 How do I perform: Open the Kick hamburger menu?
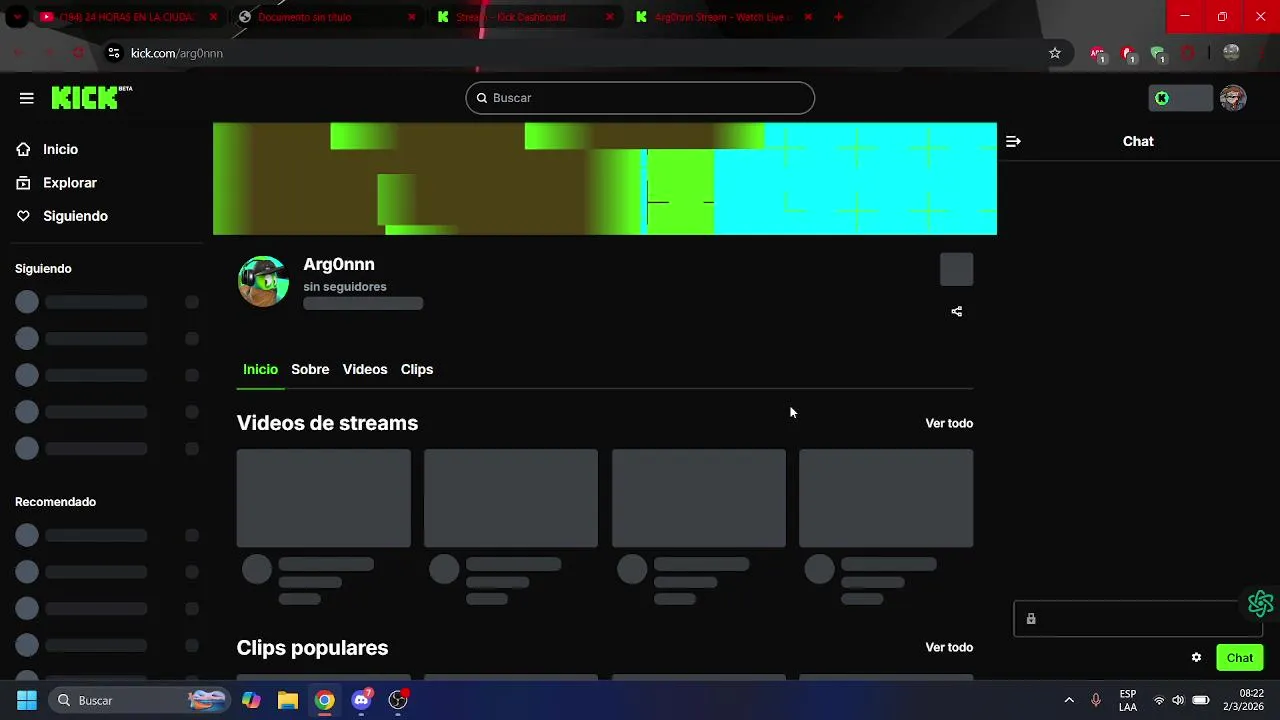coord(27,98)
